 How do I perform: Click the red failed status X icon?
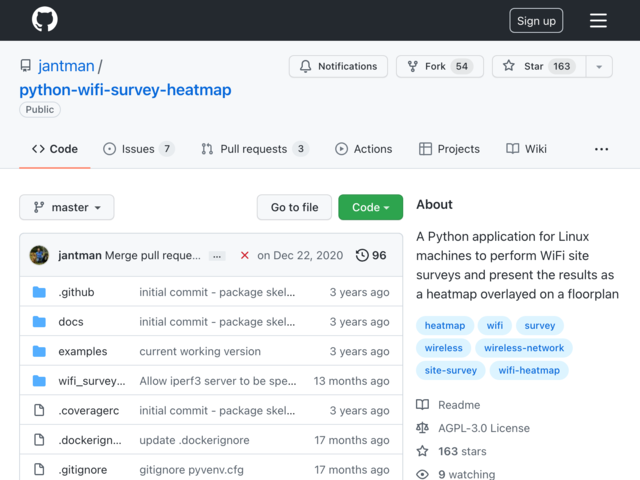click(244, 256)
